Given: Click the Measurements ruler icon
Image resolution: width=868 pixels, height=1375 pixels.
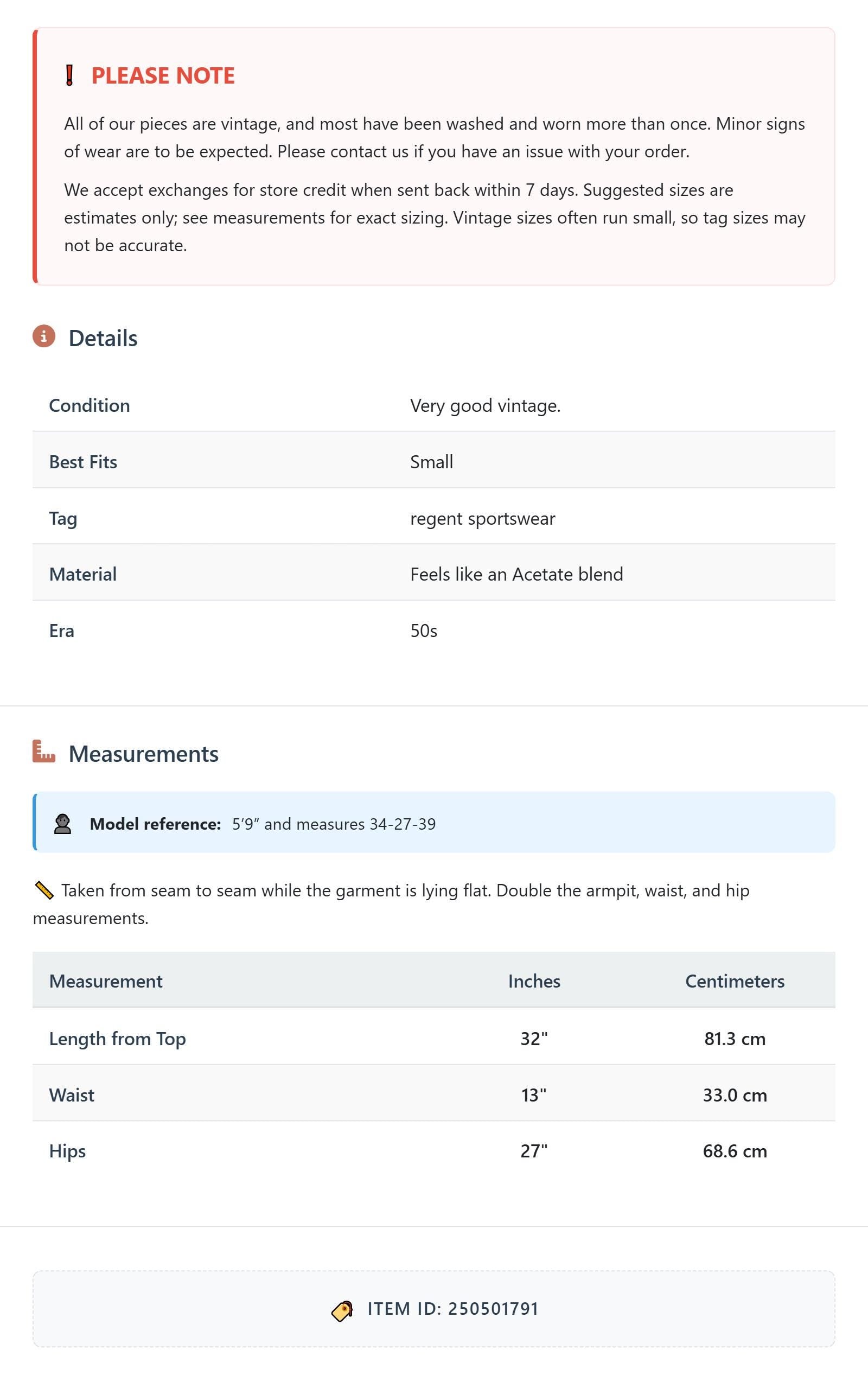Looking at the screenshot, I should click(44, 752).
